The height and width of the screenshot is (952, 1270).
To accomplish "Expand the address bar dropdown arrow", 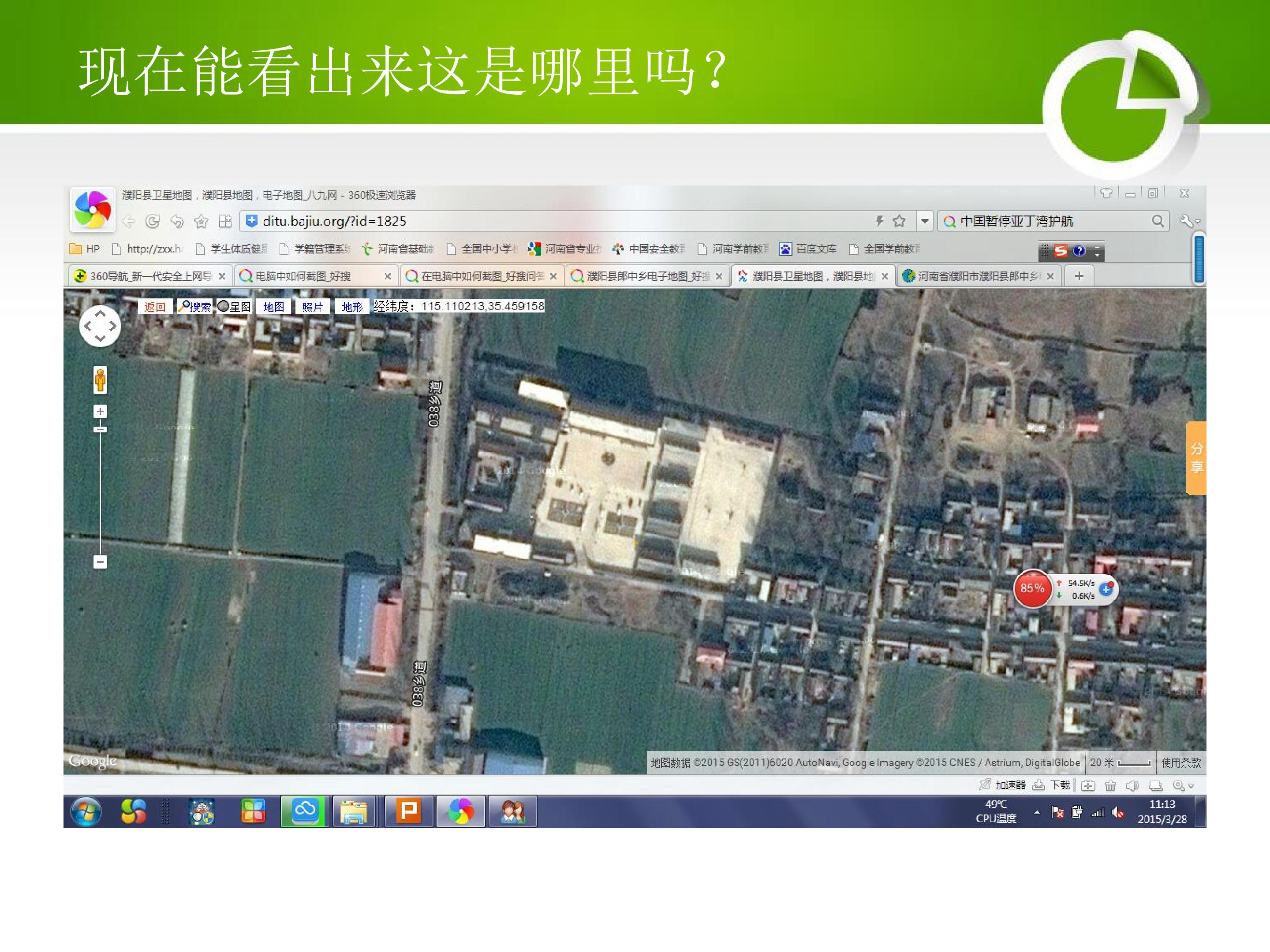I will (924, 222).
